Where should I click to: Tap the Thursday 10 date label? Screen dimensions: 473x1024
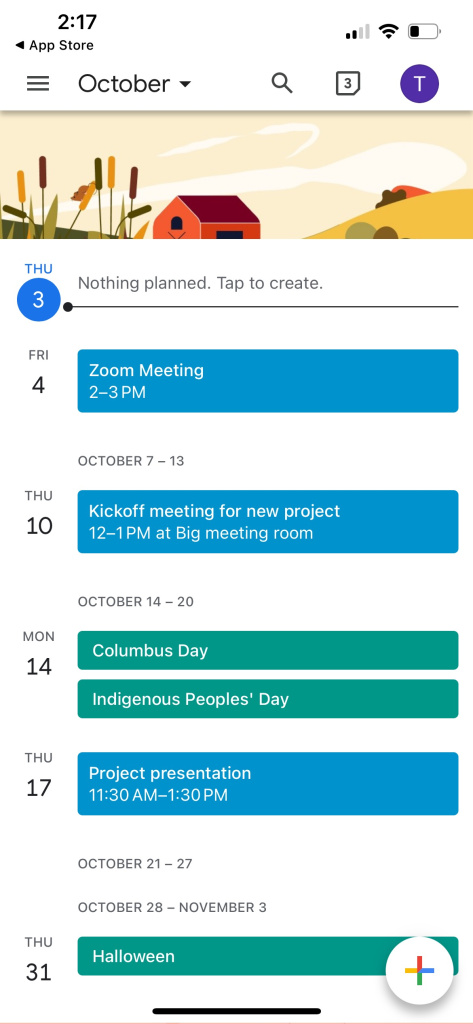[39, 515]
